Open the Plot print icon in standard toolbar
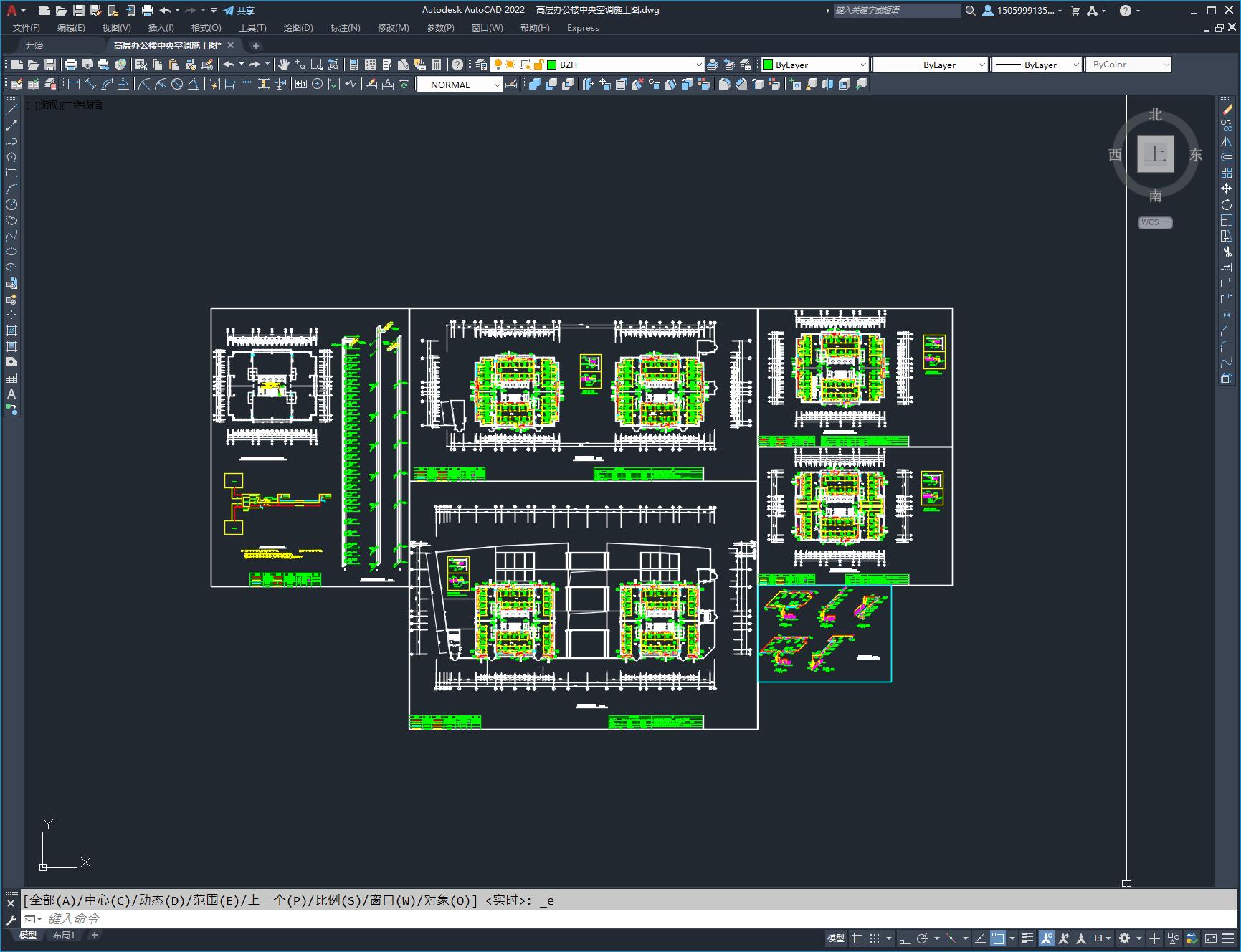This screenshot has width=1241, height=952. click(x=71, y=65)
